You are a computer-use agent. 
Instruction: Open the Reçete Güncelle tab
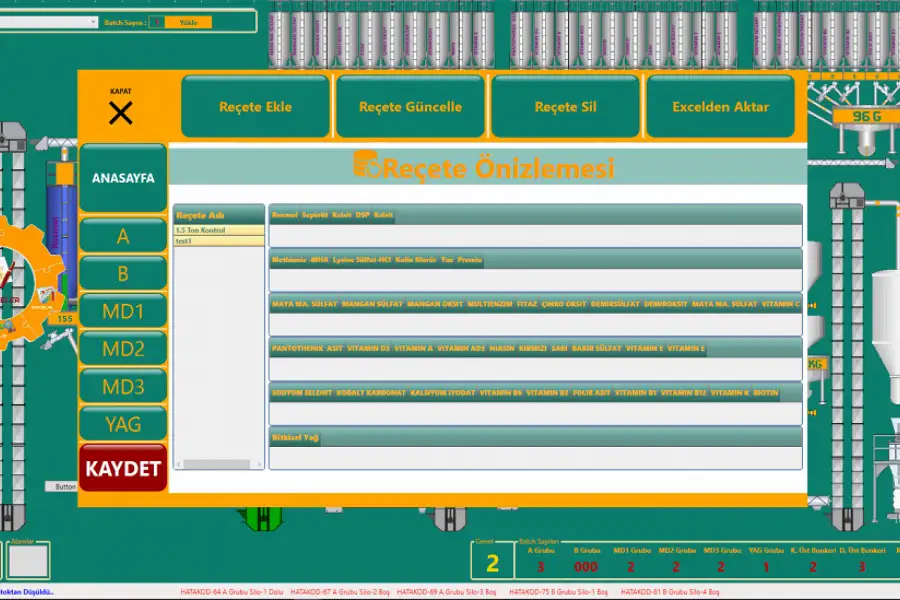pyautogui.click(x=410, y=107)
